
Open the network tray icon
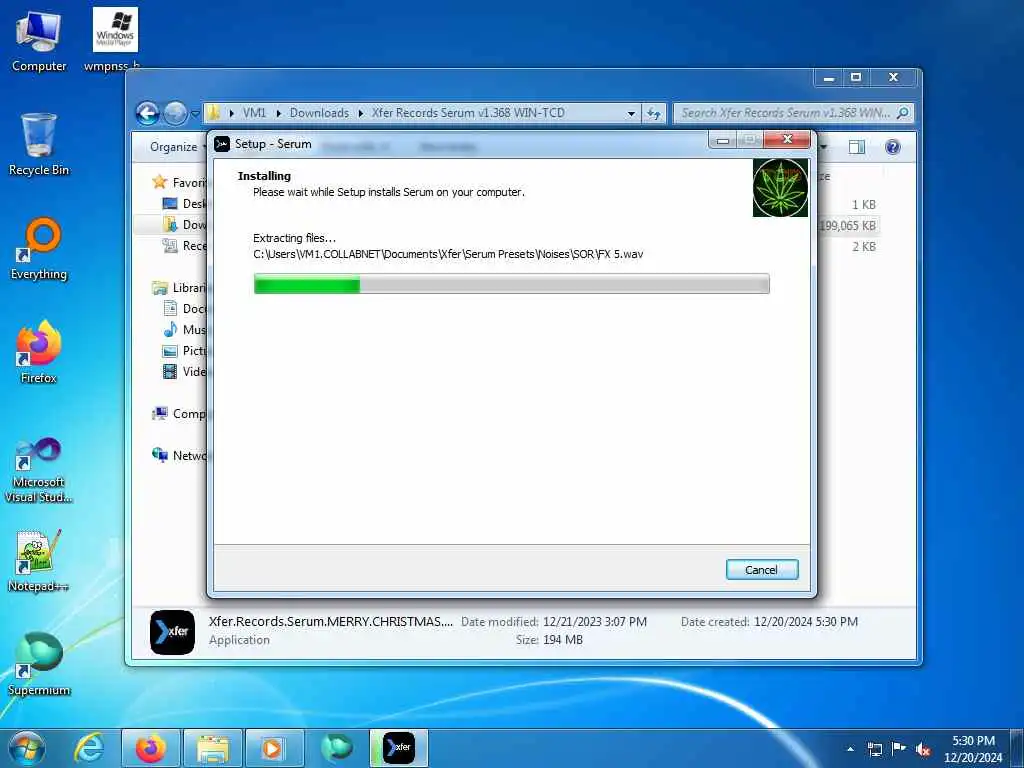[874, 749]
